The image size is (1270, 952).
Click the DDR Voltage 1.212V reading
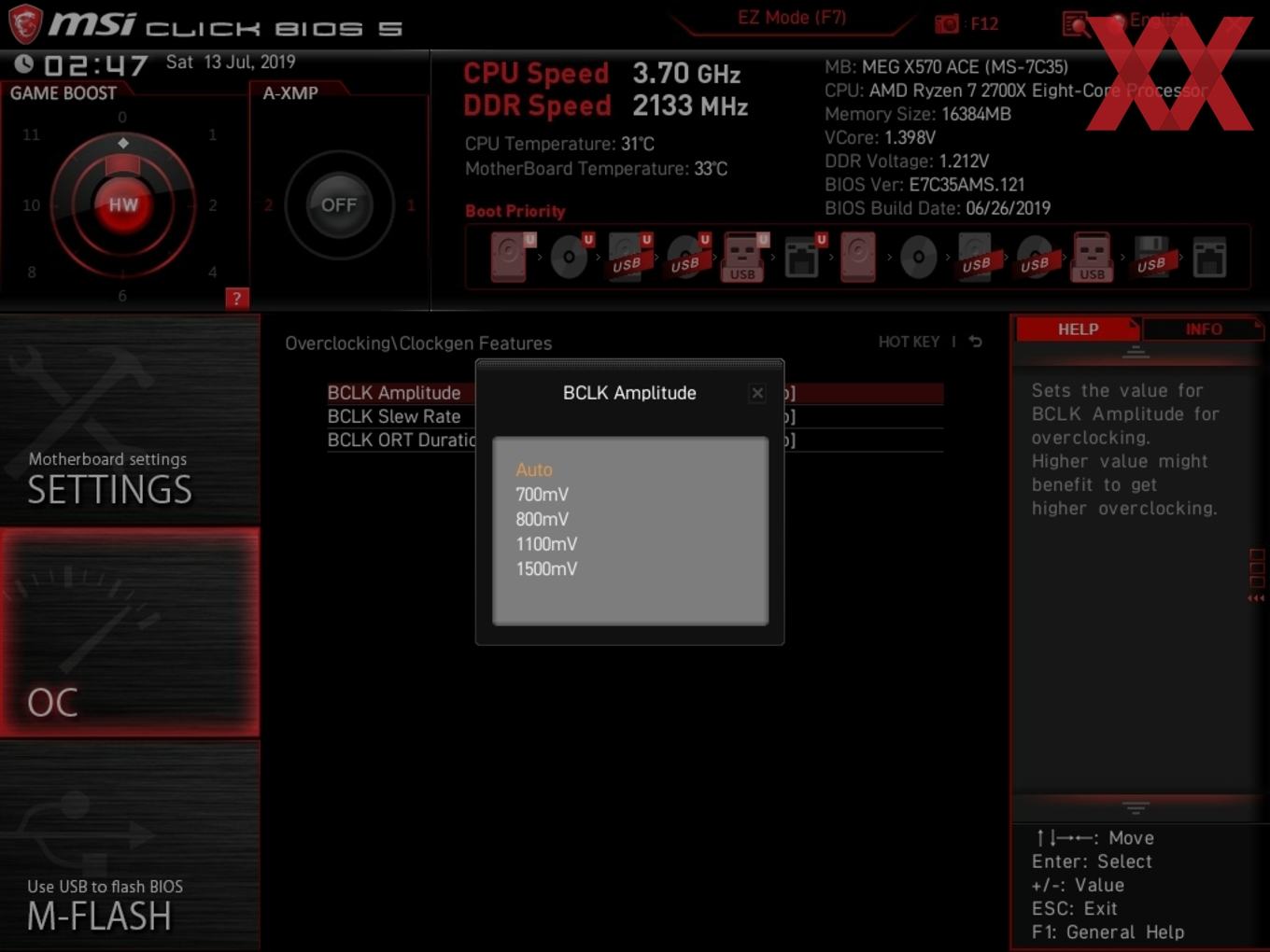coord(907,161)
